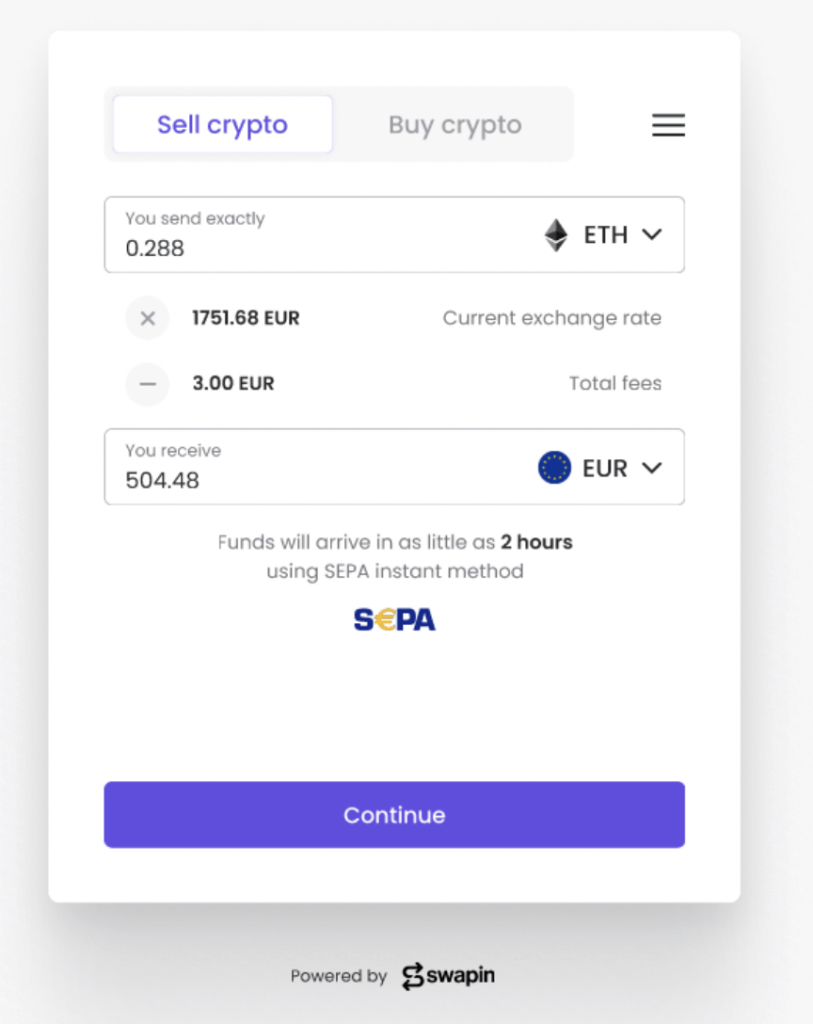Click the 2 hours arrival time text

[537, 543]
